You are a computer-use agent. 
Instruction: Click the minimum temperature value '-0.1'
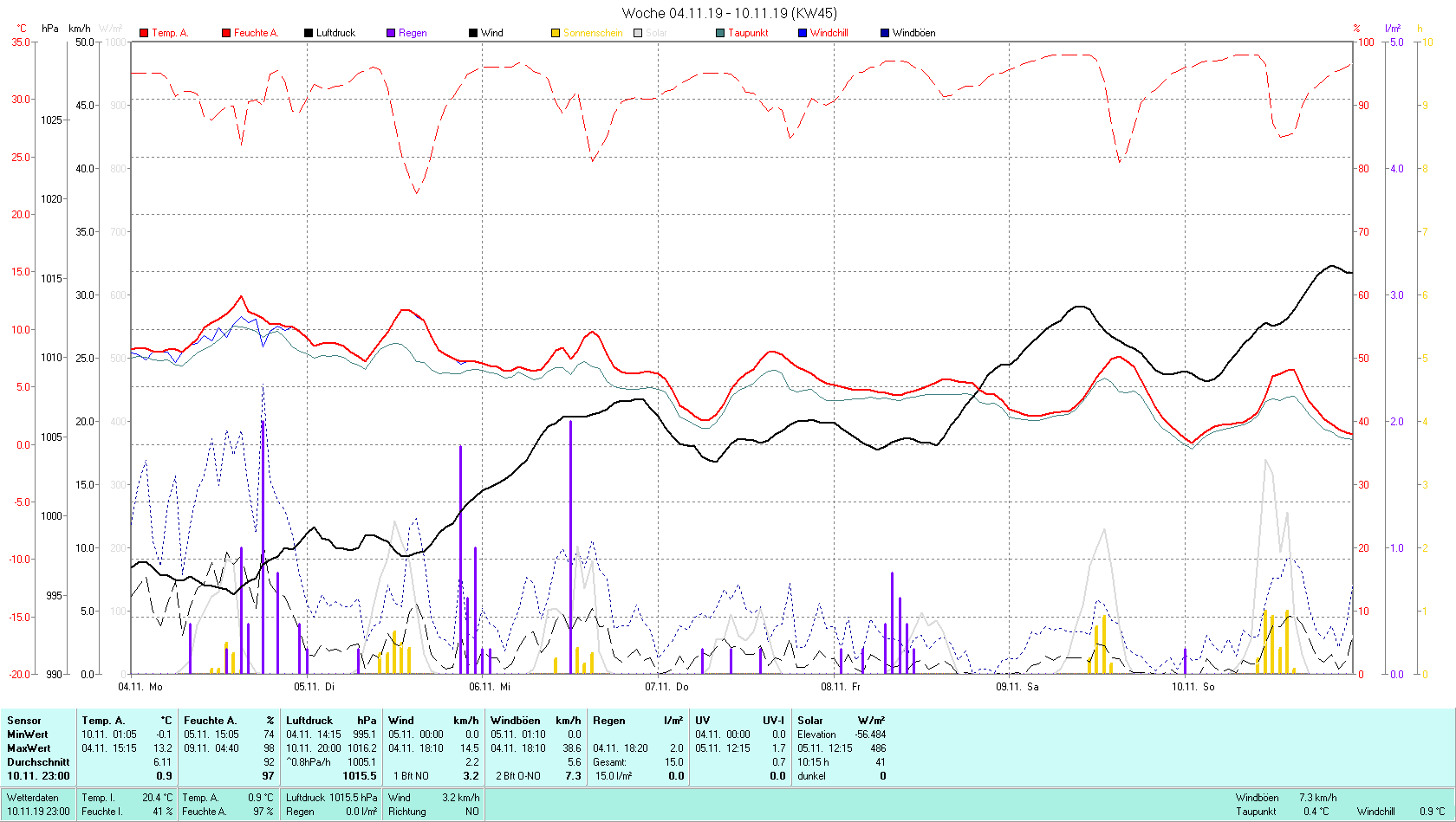[x=163, y=735]
